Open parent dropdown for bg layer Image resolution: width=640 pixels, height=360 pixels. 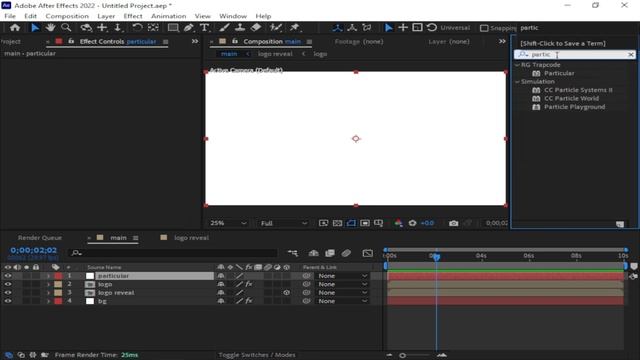tap(342, 301)
